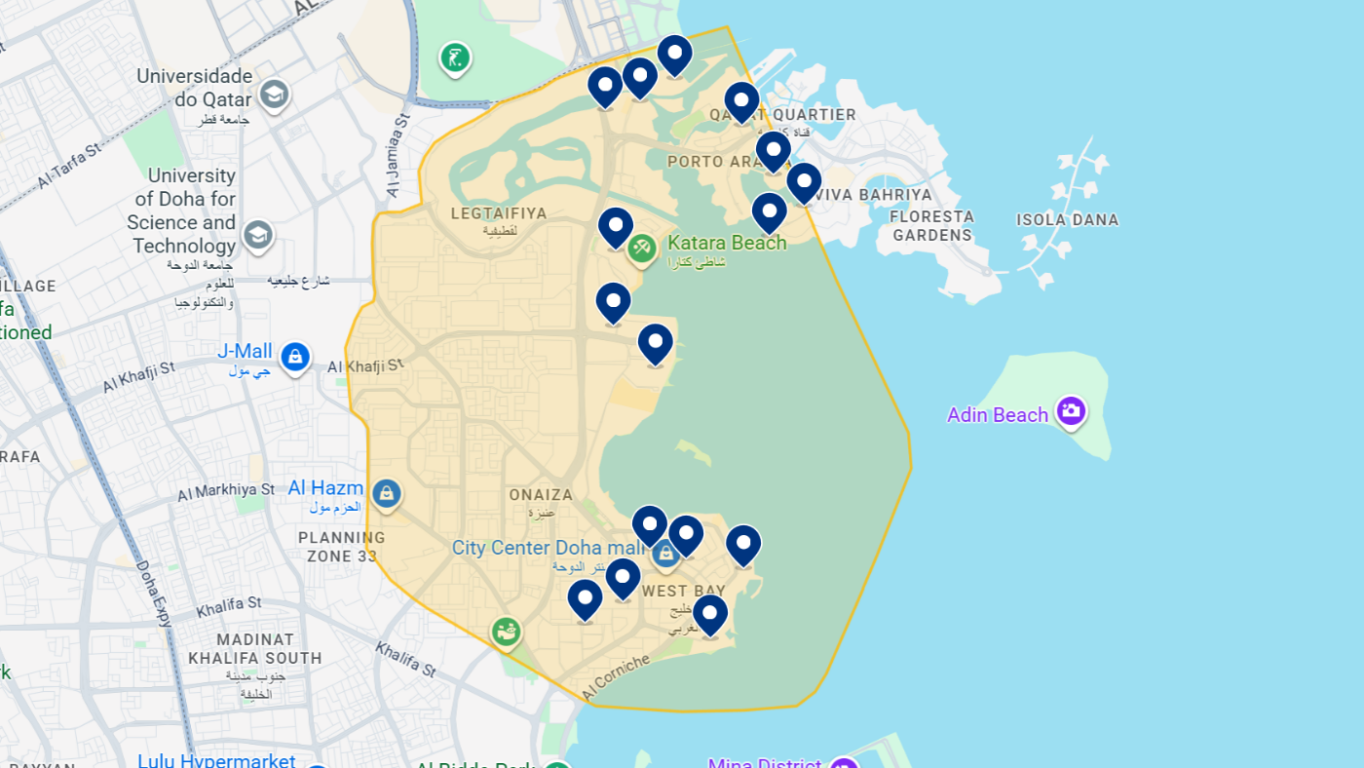Select the Al Hazm mall icon

point(388,494)
